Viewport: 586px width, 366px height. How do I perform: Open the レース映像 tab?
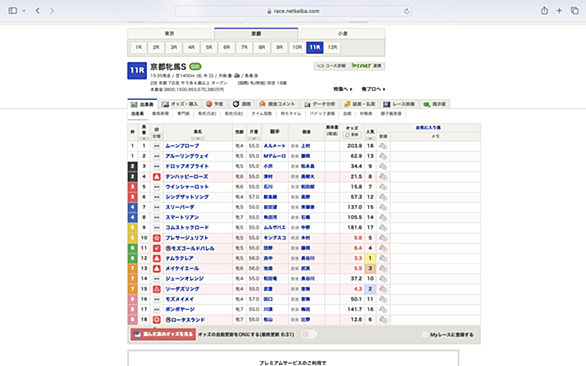[x=399, y=104]
